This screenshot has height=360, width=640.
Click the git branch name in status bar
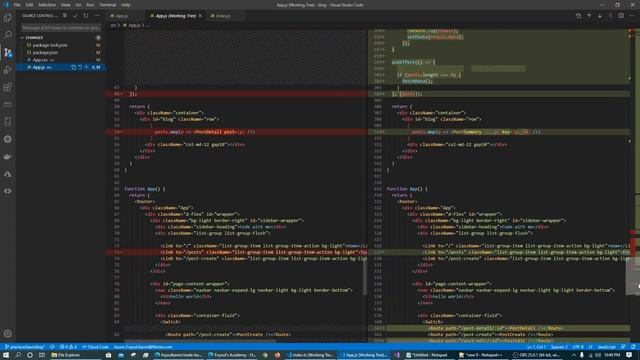point(24,347)
